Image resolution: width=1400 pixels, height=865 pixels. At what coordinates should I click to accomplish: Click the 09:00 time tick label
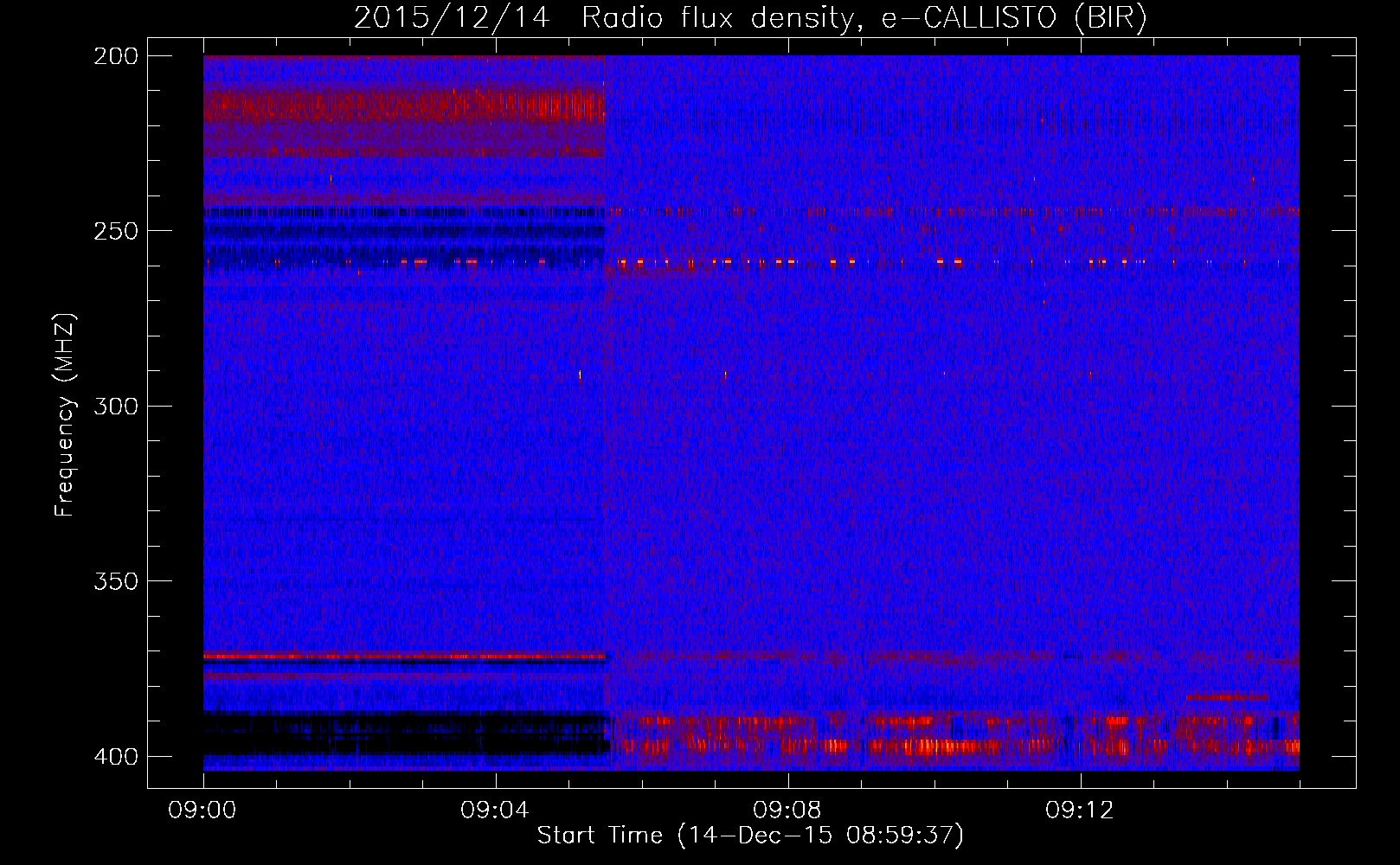(202, 811)
